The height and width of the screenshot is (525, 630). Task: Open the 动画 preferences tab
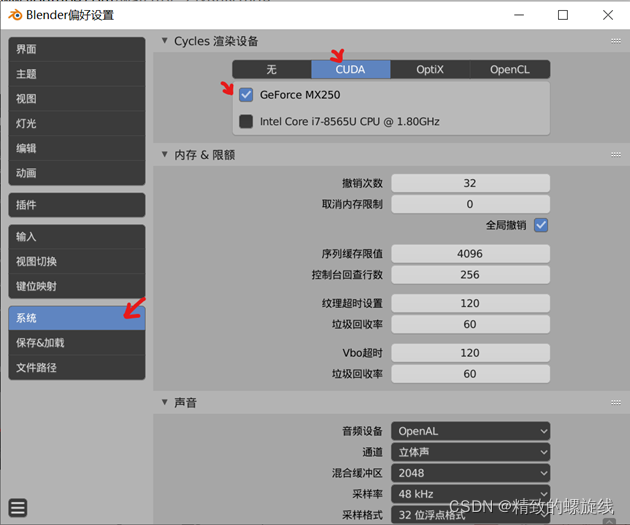[x=77, y=173]
